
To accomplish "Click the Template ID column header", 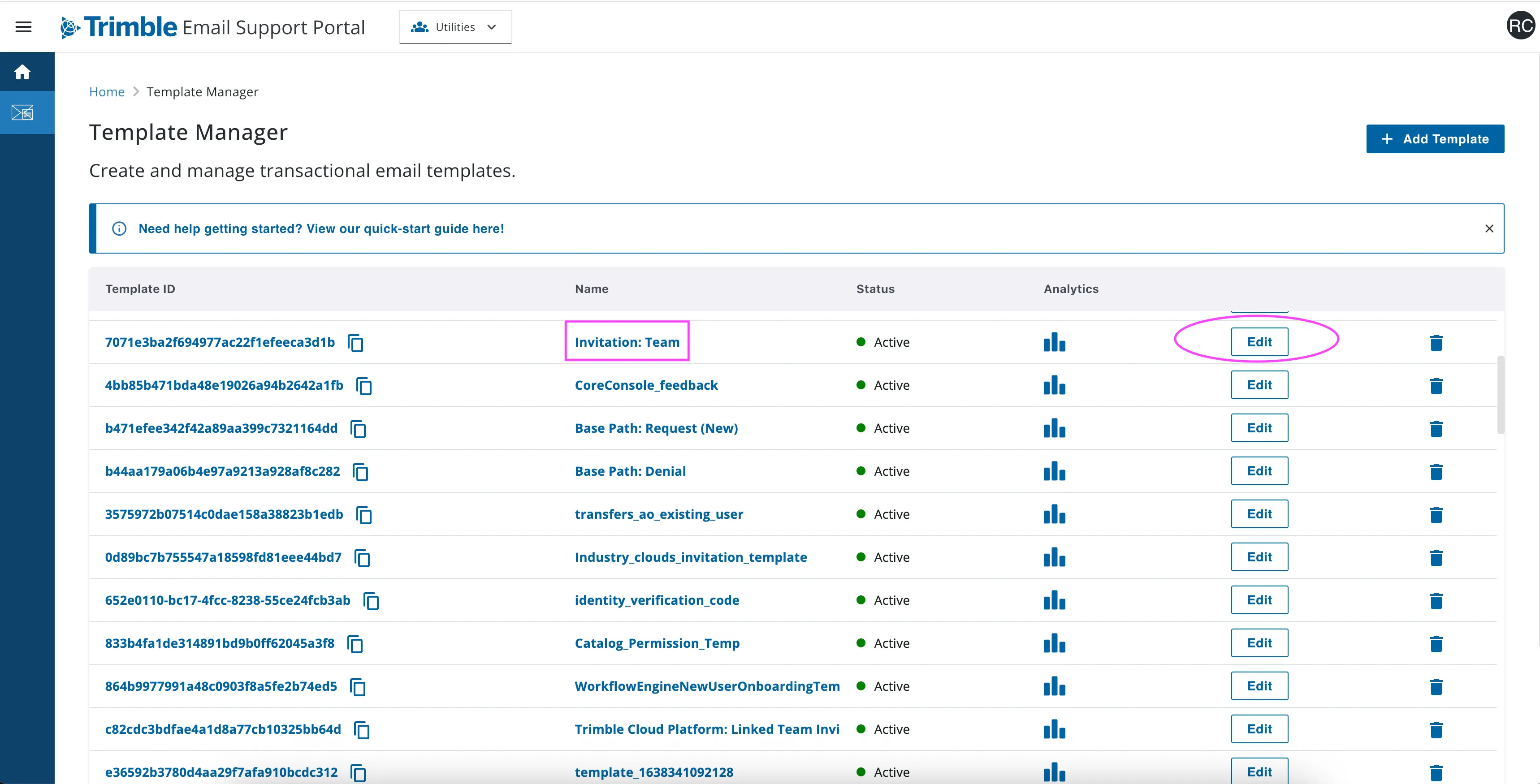I will point(140,289).
